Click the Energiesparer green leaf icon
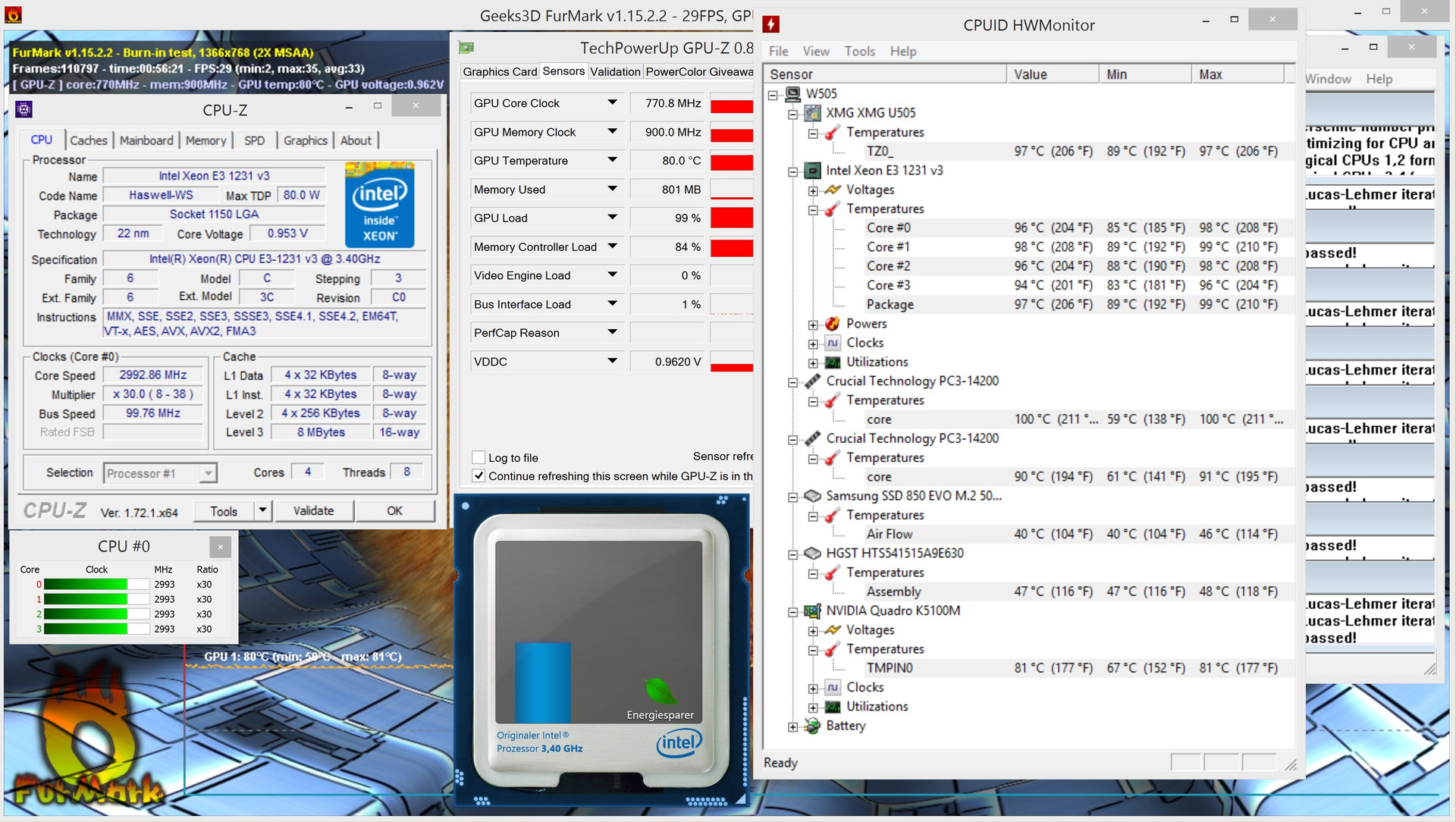Image resolution: width=1456 pixels, height=822 pixels. click(x=660, y=690)
